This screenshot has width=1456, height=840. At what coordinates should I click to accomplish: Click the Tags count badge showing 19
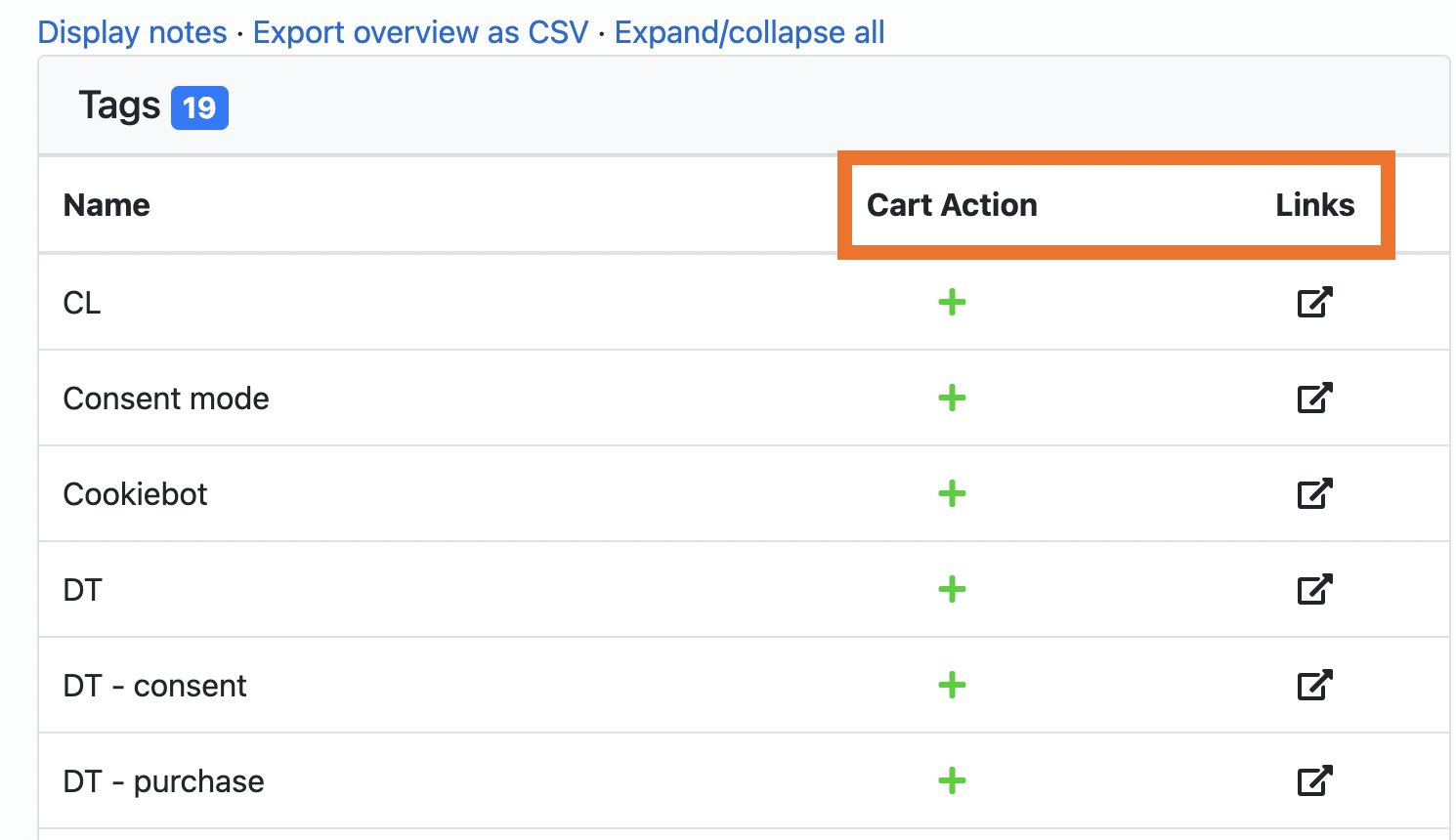pos(198,107)
